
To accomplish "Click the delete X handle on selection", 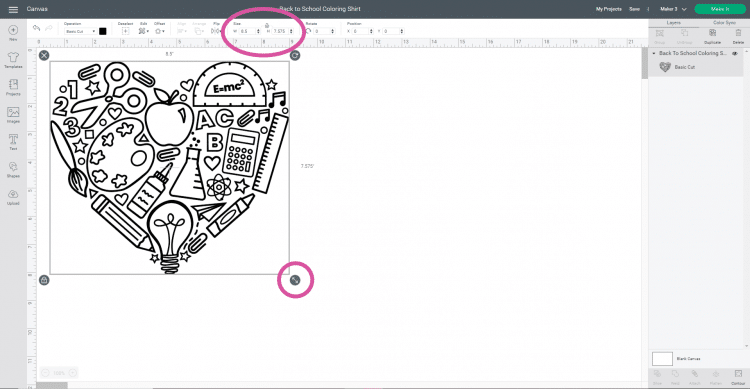I will click(44, 56).
